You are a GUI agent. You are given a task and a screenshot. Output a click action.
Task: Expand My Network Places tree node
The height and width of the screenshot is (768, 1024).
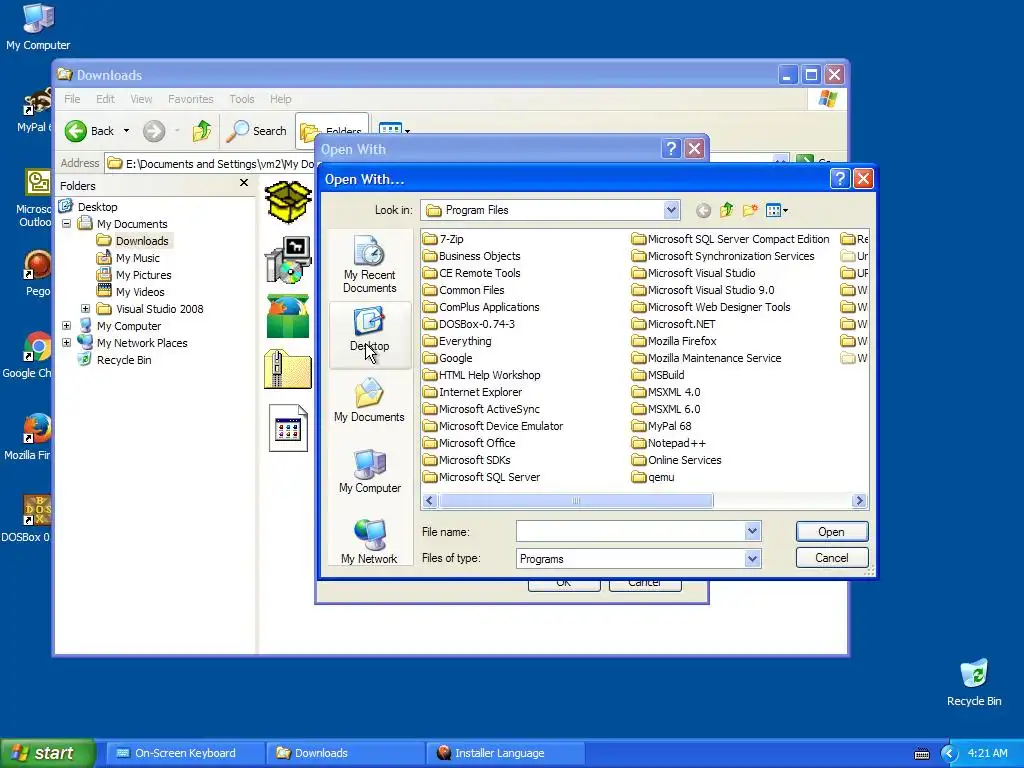coord(67,342)
